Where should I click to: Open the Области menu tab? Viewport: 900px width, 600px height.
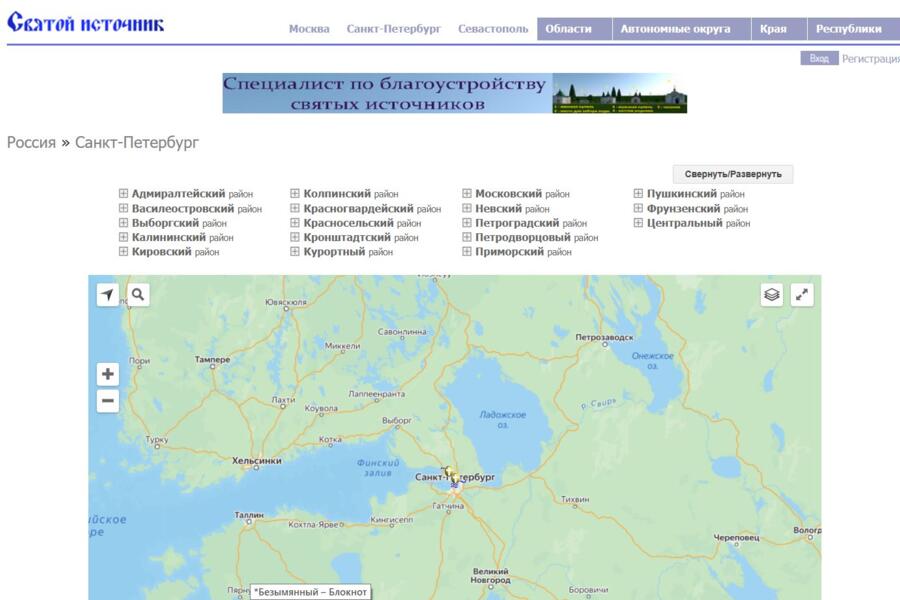[568, 29]
